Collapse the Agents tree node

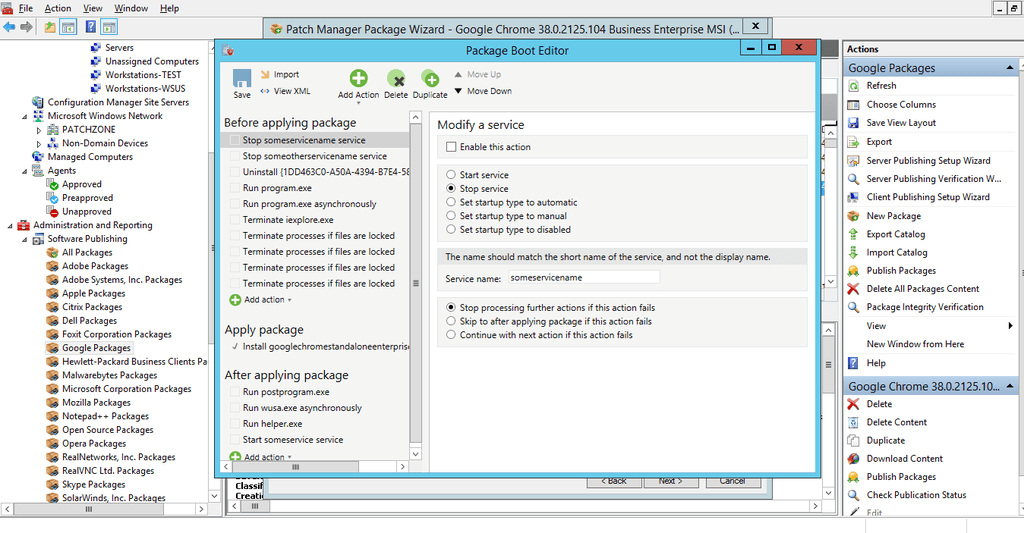point(25,171)
